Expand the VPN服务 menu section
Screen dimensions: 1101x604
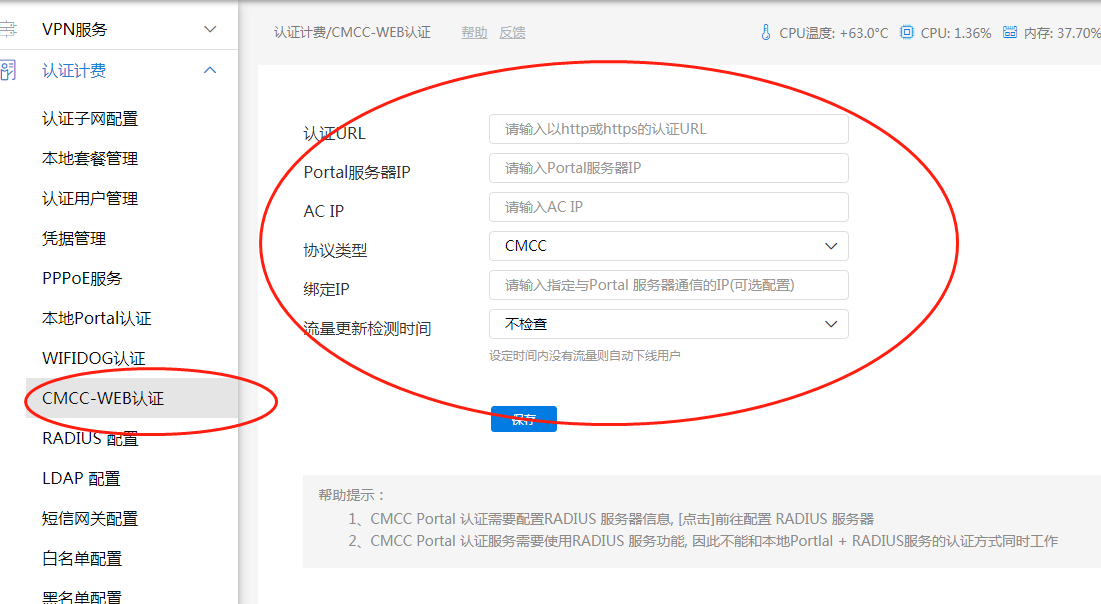210,30
